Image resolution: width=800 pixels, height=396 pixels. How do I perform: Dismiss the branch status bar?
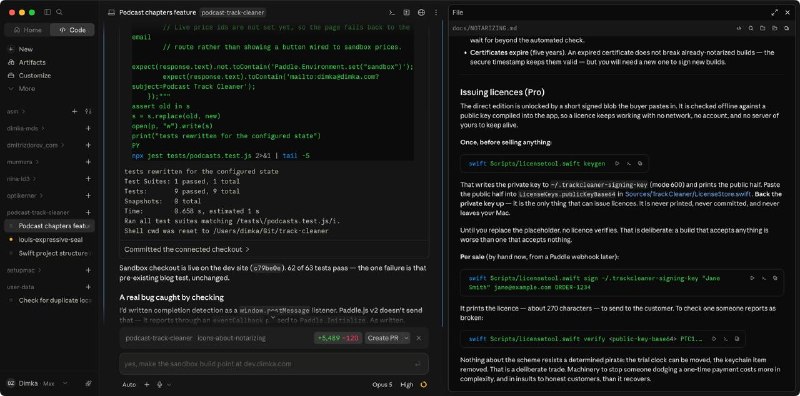419,338
